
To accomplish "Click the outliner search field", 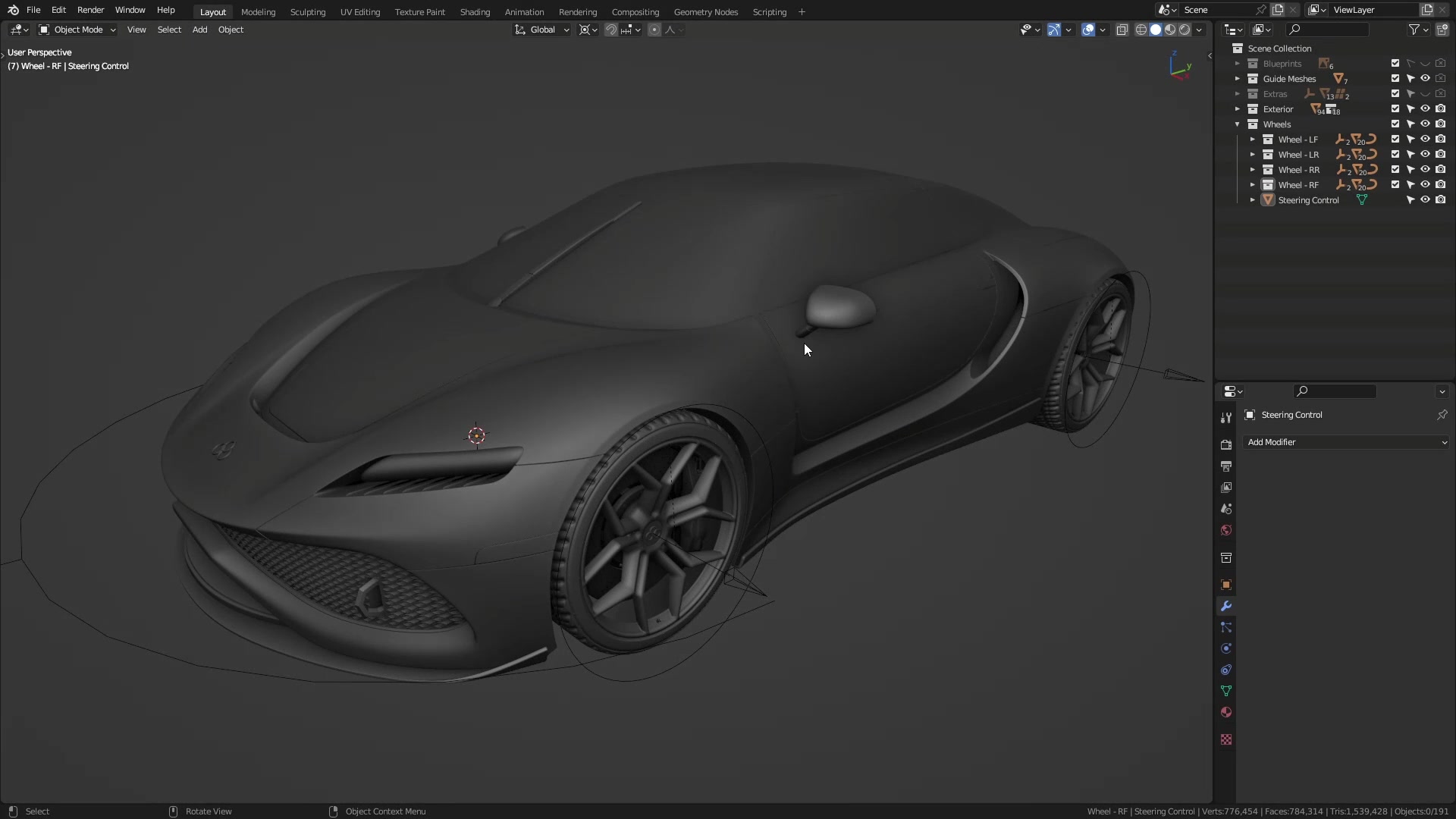I will coord(1327,30).
